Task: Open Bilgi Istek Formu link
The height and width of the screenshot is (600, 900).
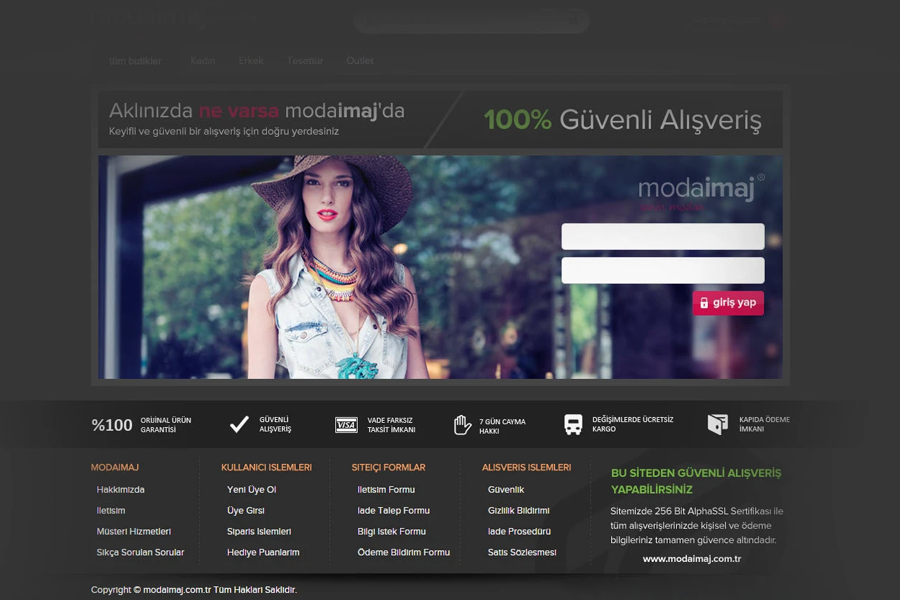Action: click(391, 532)
